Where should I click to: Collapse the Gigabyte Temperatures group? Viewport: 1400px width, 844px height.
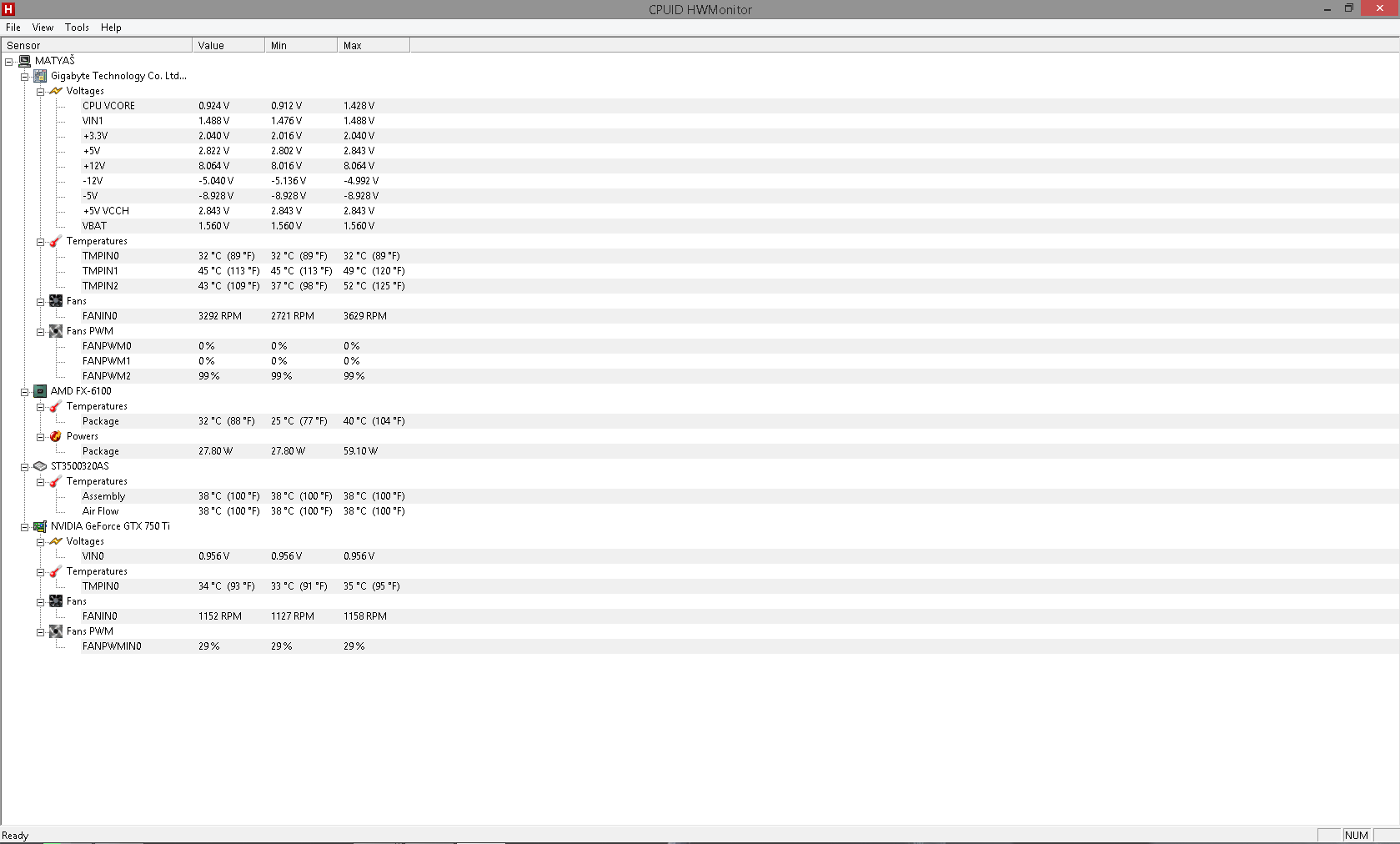(x=40, y=242)
